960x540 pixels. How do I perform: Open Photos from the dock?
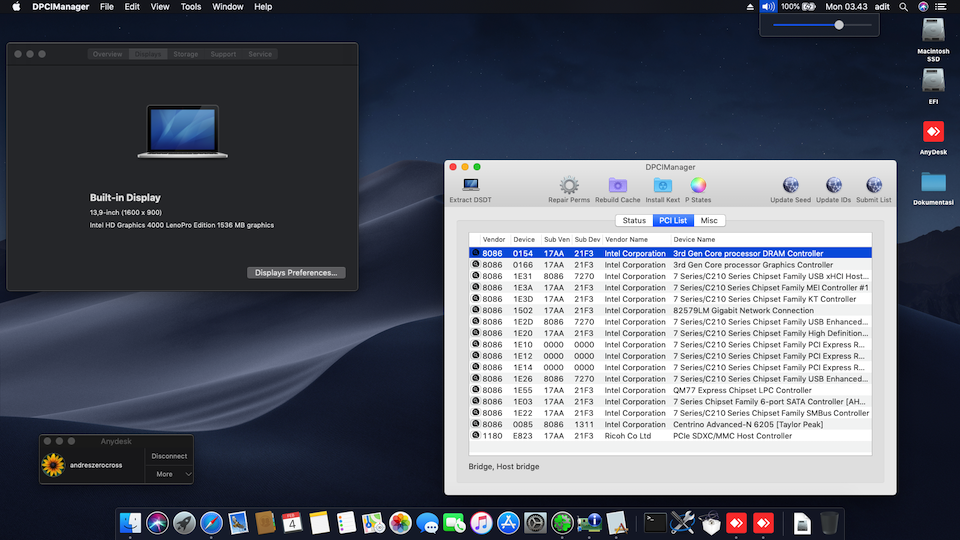point(400,523)
